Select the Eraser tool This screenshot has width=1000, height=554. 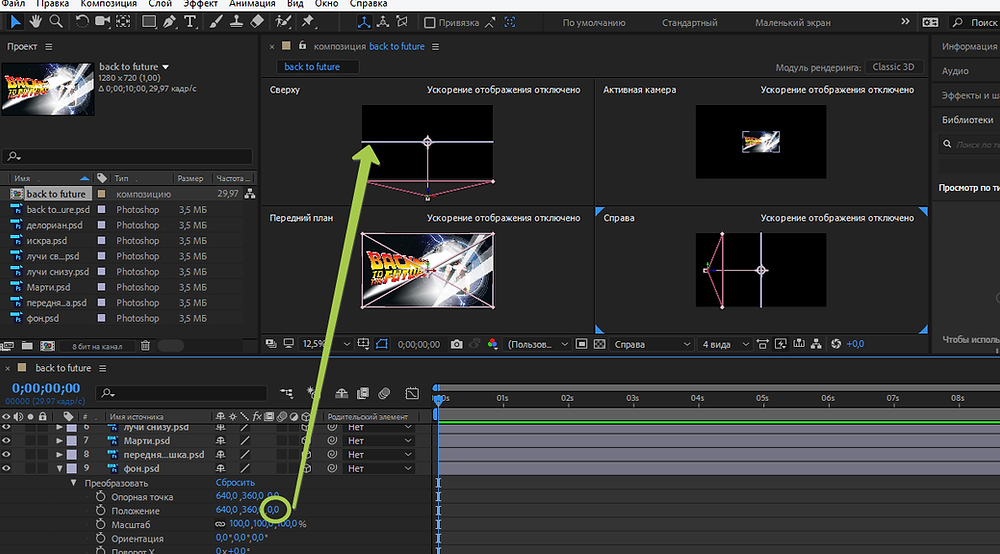pos(256,22)
